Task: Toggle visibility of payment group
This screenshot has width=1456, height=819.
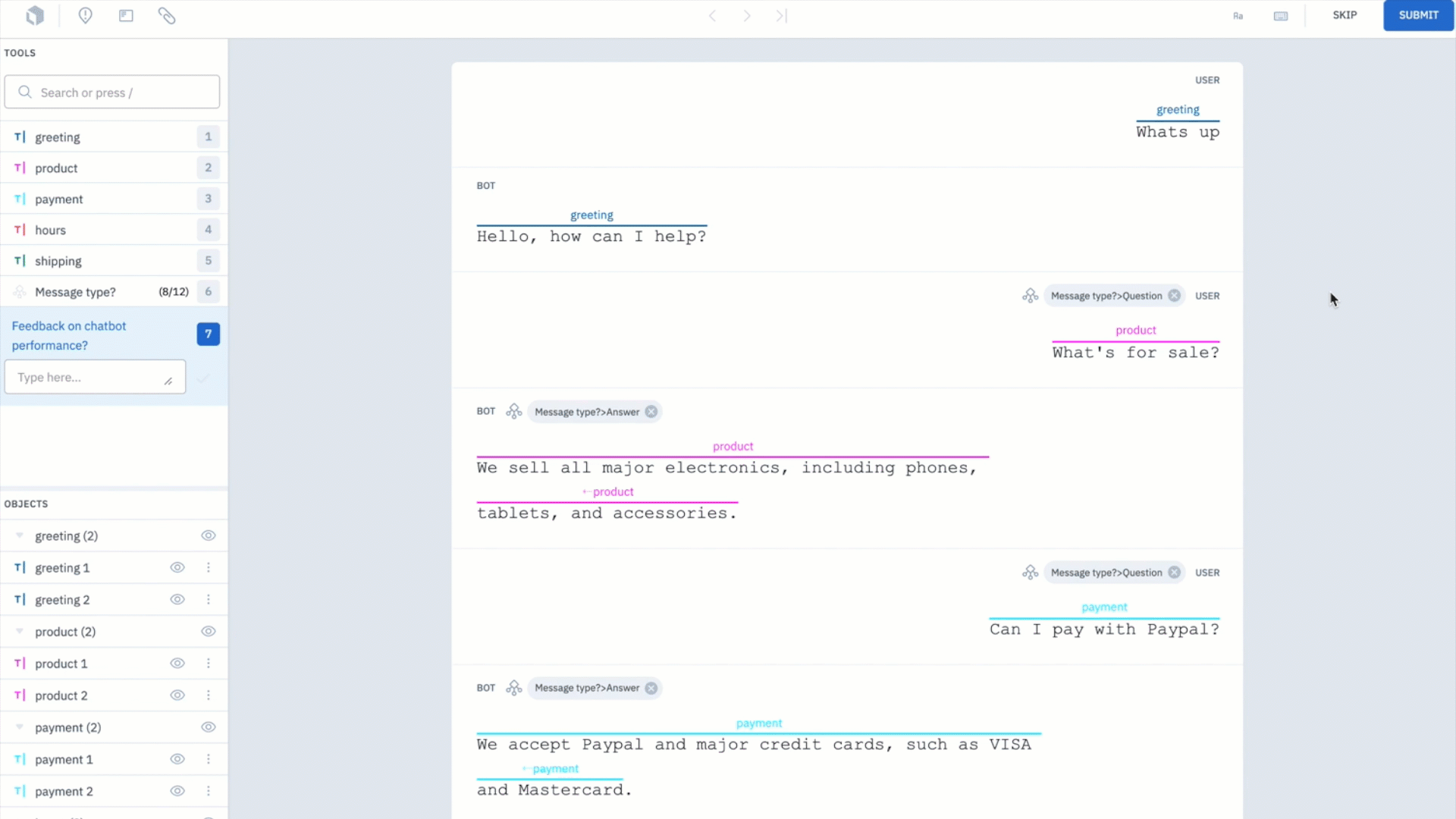Action: click(x=209, y=727)
